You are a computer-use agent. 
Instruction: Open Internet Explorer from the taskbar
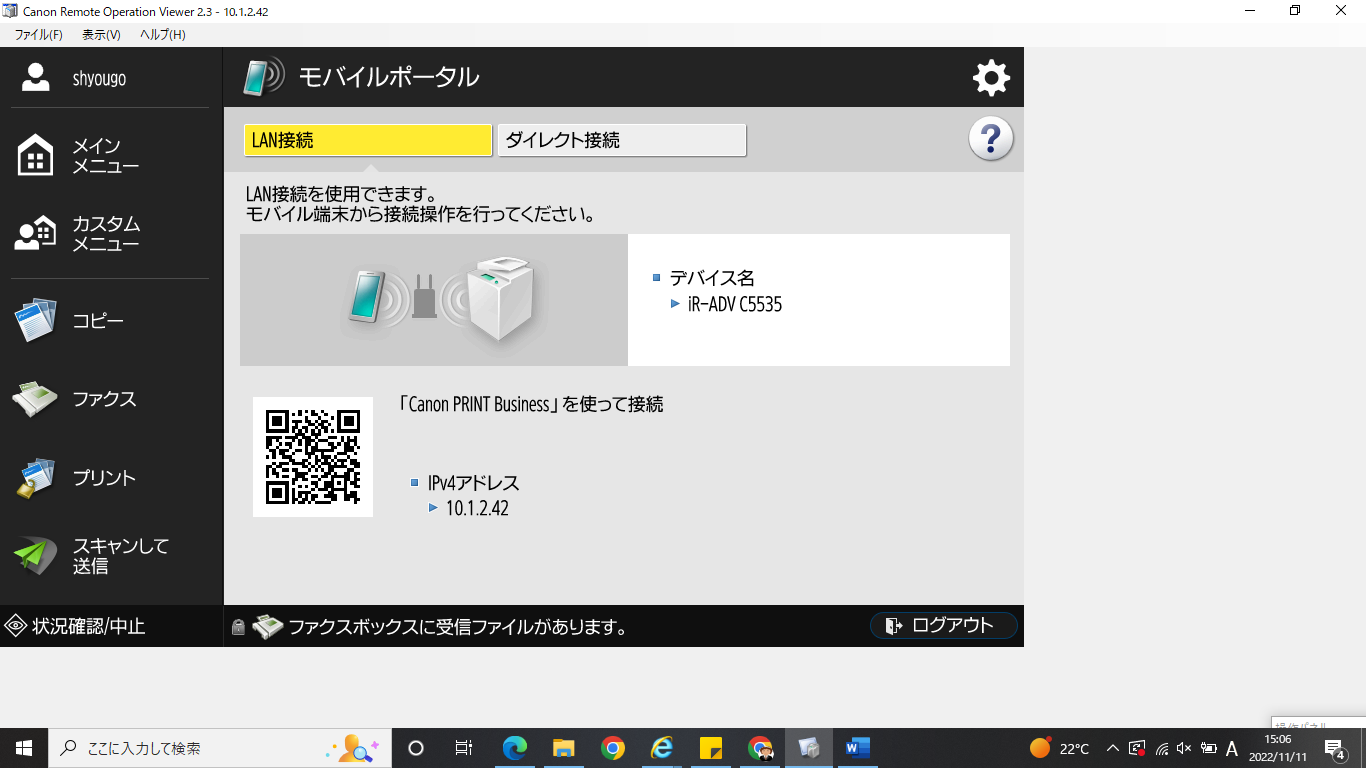click(662, 748)
